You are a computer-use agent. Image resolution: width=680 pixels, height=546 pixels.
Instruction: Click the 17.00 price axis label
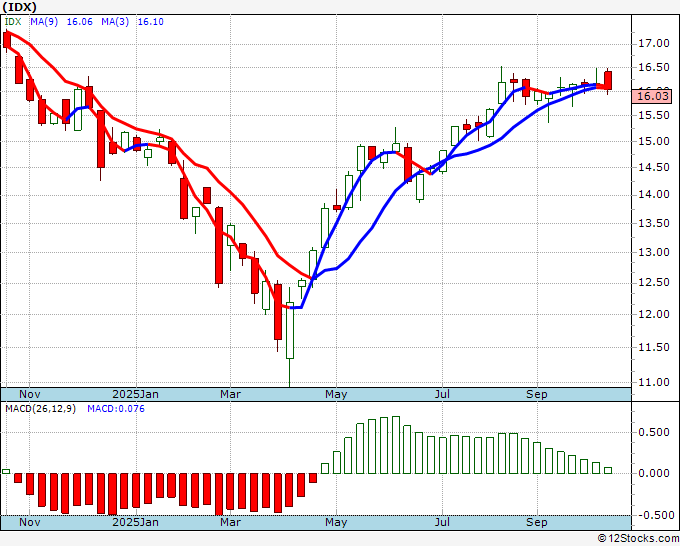click(654, 43)
